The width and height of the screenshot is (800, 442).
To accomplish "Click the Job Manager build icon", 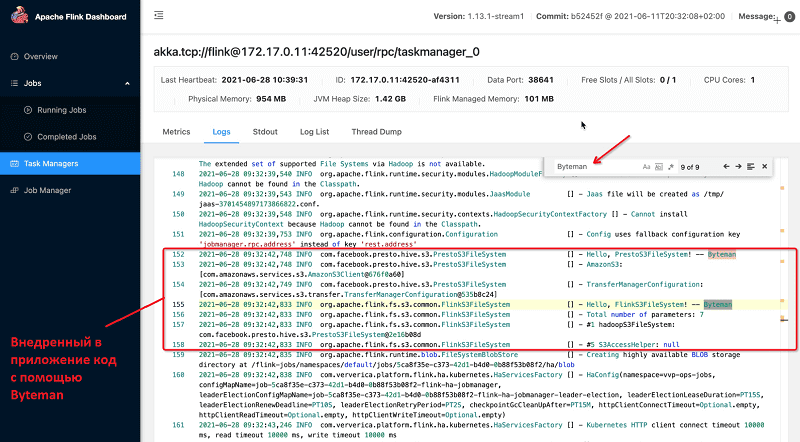I will click(x=14, y=190).
